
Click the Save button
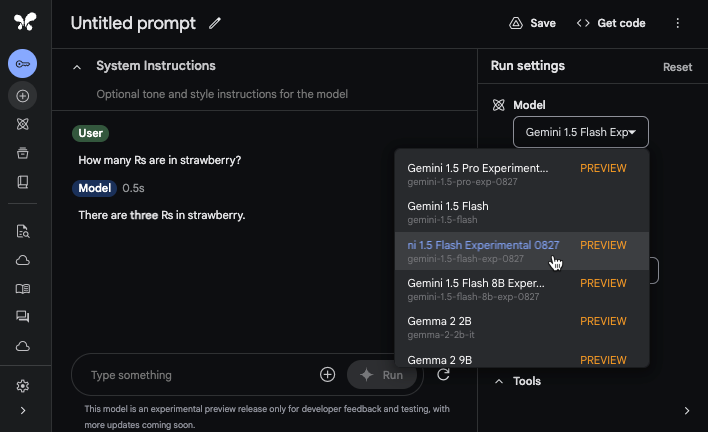532,23
